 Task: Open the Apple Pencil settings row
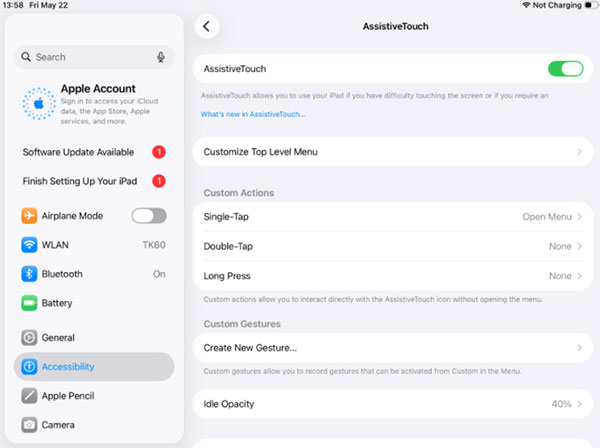pos(94,396)
